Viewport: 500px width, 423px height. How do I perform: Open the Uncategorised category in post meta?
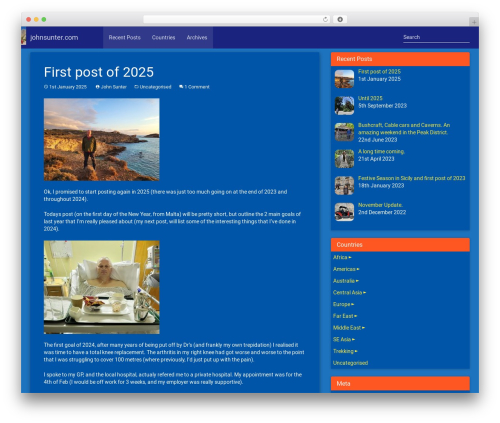(155, 87)
